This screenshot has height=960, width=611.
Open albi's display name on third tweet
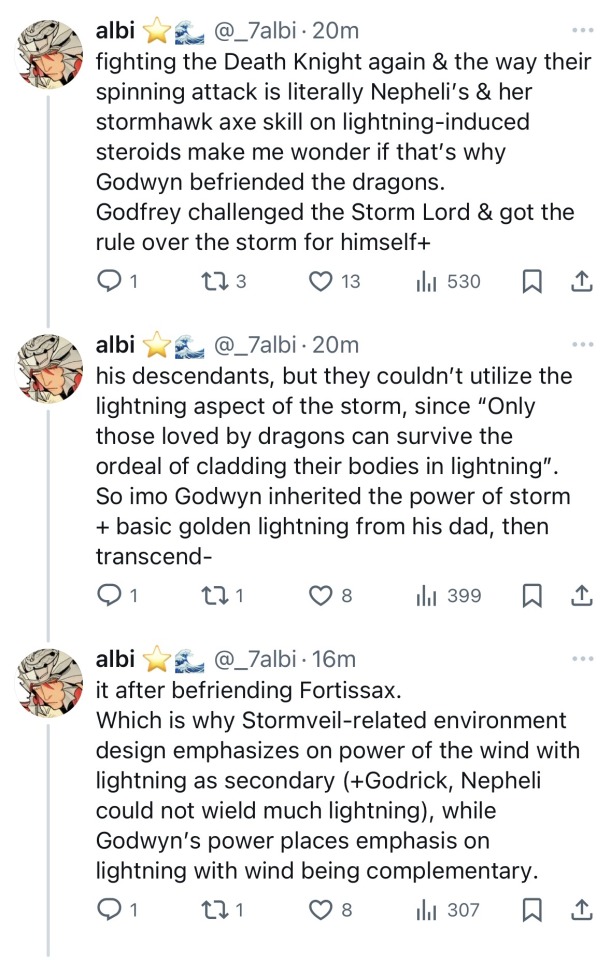tap(114, 659)
